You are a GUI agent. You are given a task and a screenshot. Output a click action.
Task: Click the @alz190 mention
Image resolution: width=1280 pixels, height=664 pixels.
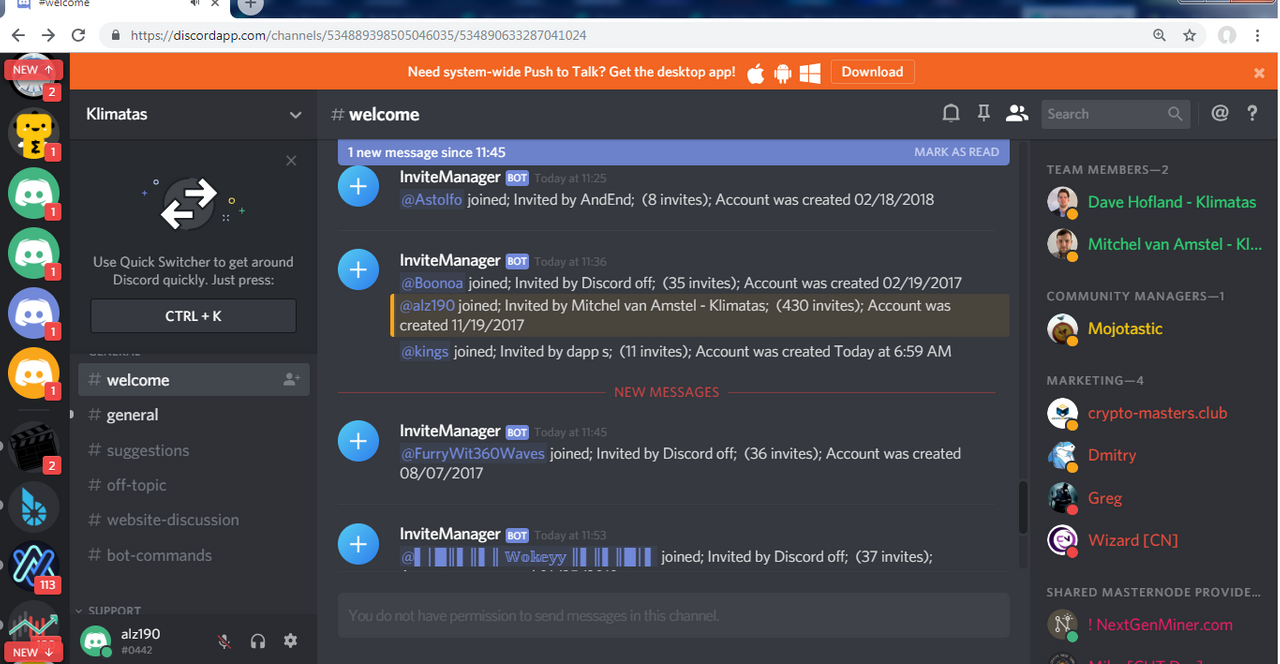coord(427,306)
